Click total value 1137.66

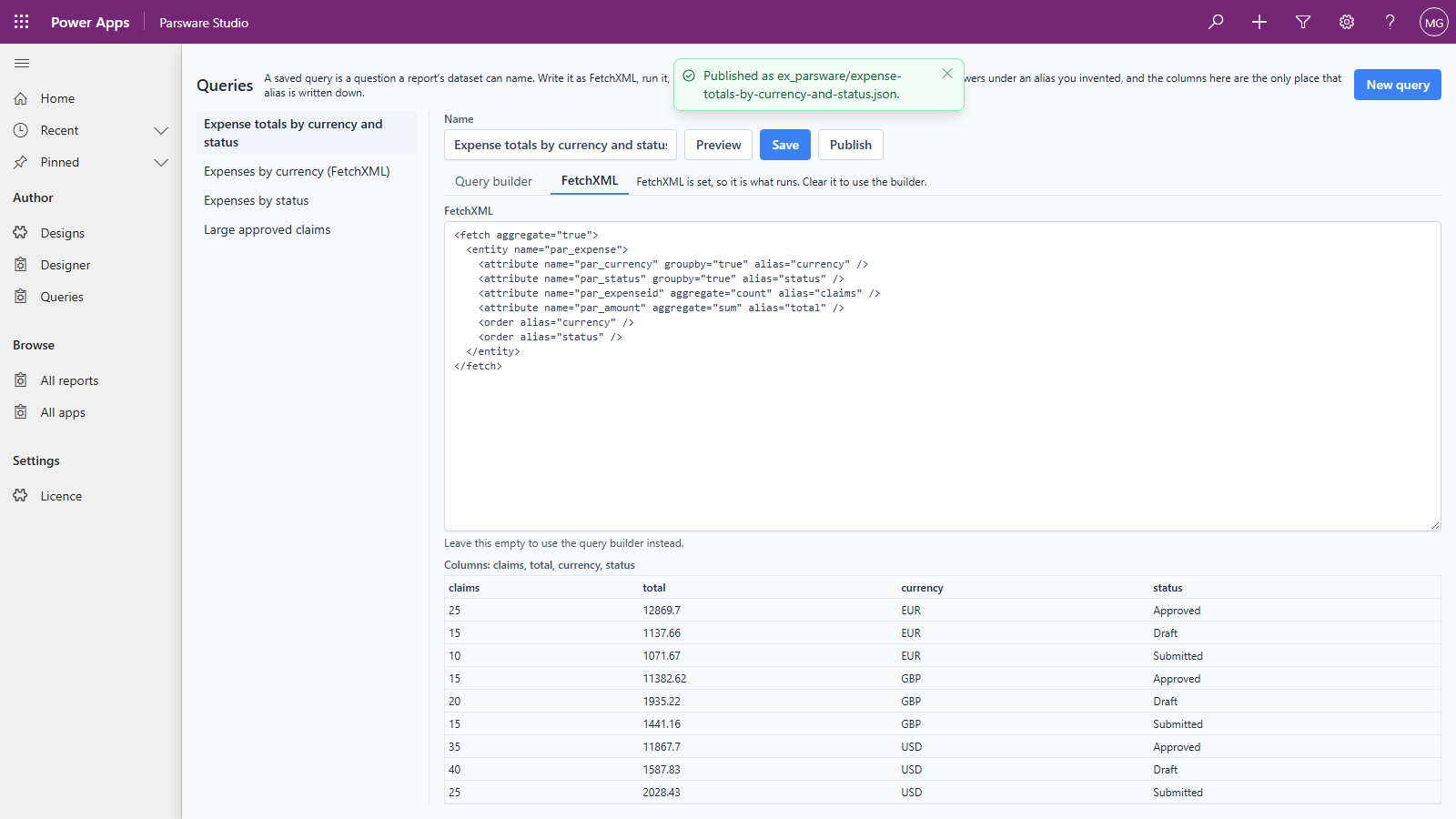(662, 633)
